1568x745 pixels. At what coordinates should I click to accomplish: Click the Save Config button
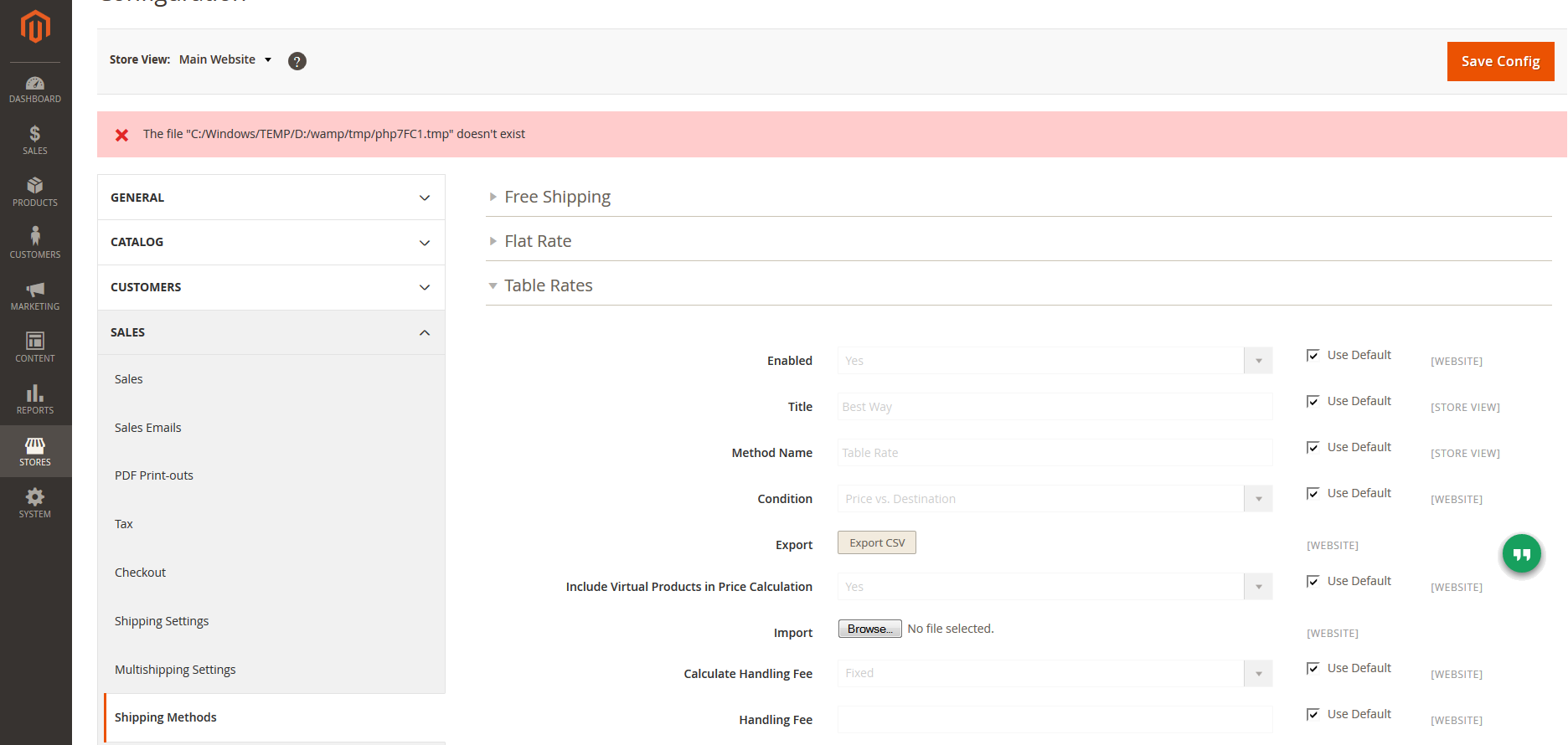[1499, 62]
